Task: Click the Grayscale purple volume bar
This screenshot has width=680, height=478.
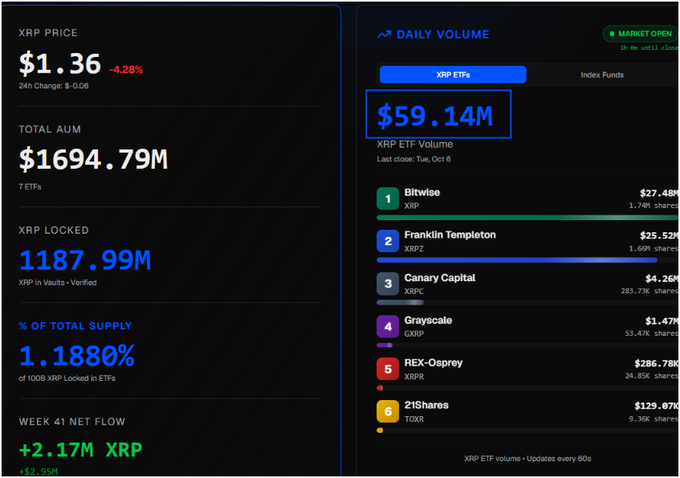Action: coord(385,345)
